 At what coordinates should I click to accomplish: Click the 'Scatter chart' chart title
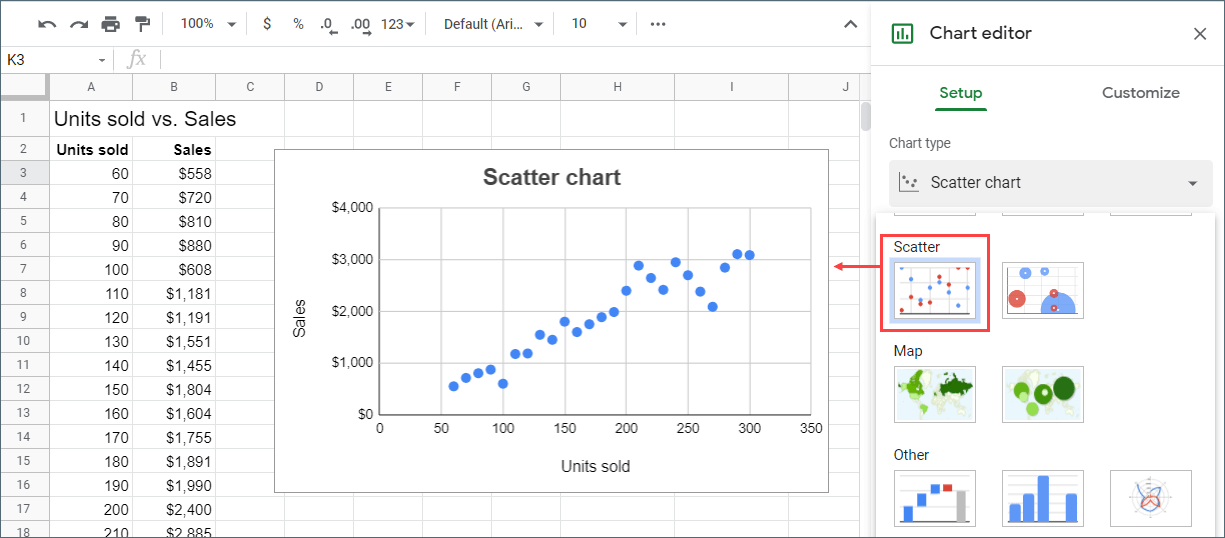pyautogui.click(x=551, y=178)
